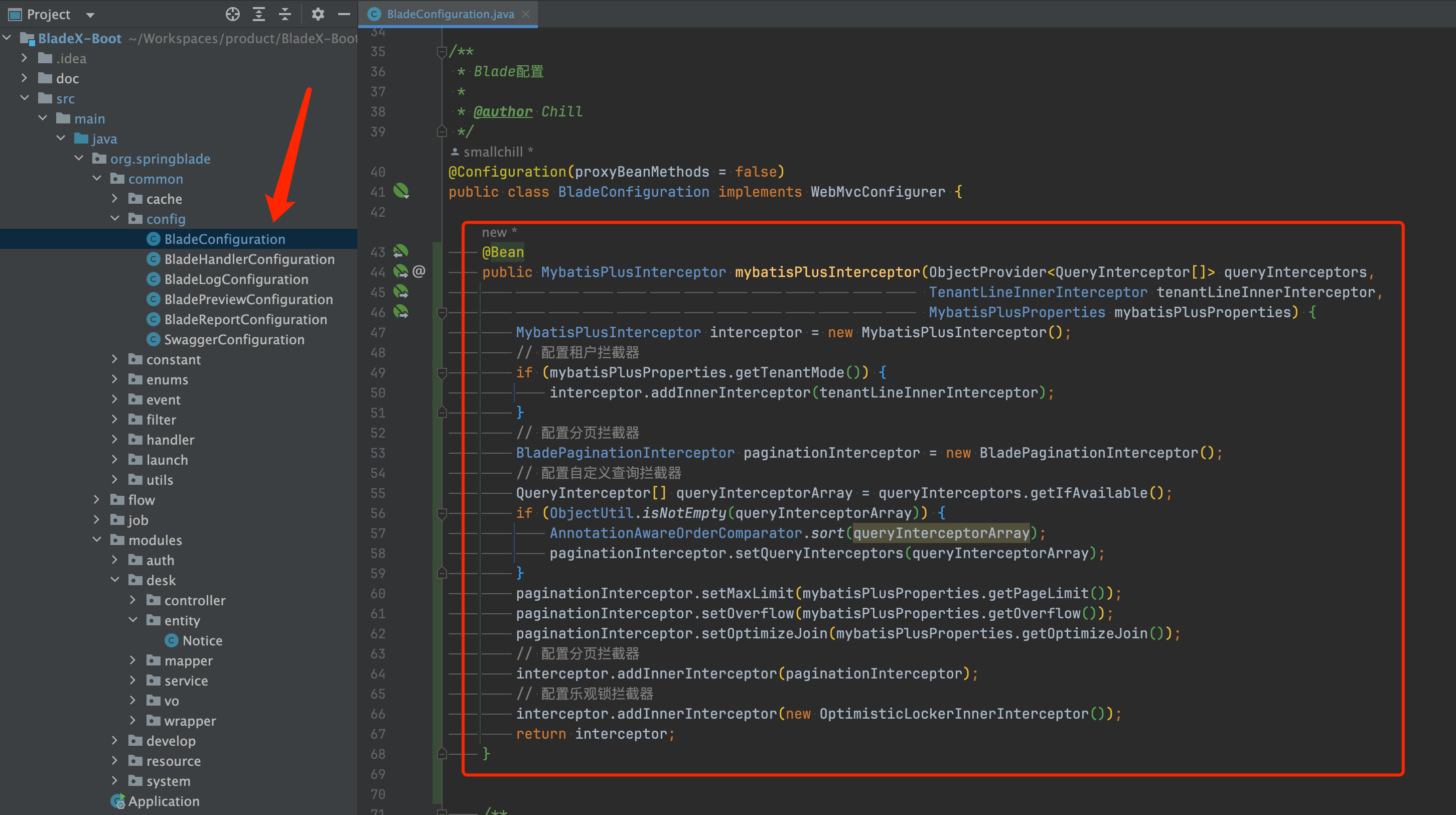Collapse the org.springblade package
1456x815 pixels.
(x=79, y=158)
